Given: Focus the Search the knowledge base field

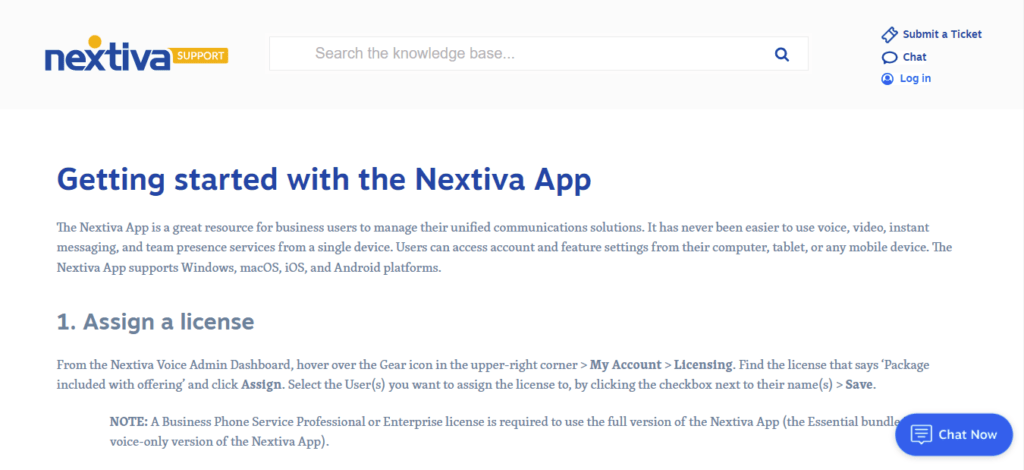Looking at the screenshot, I should click(x=539, y=54).
